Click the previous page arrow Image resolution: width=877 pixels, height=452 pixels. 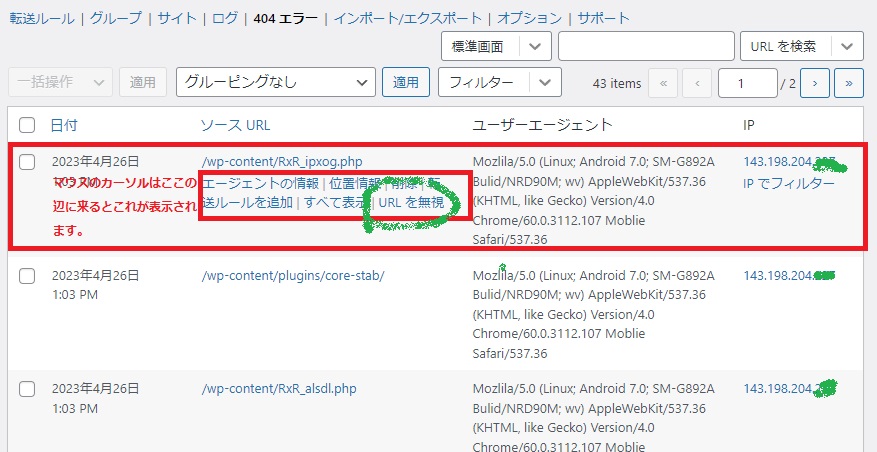[x=698, y=83]
